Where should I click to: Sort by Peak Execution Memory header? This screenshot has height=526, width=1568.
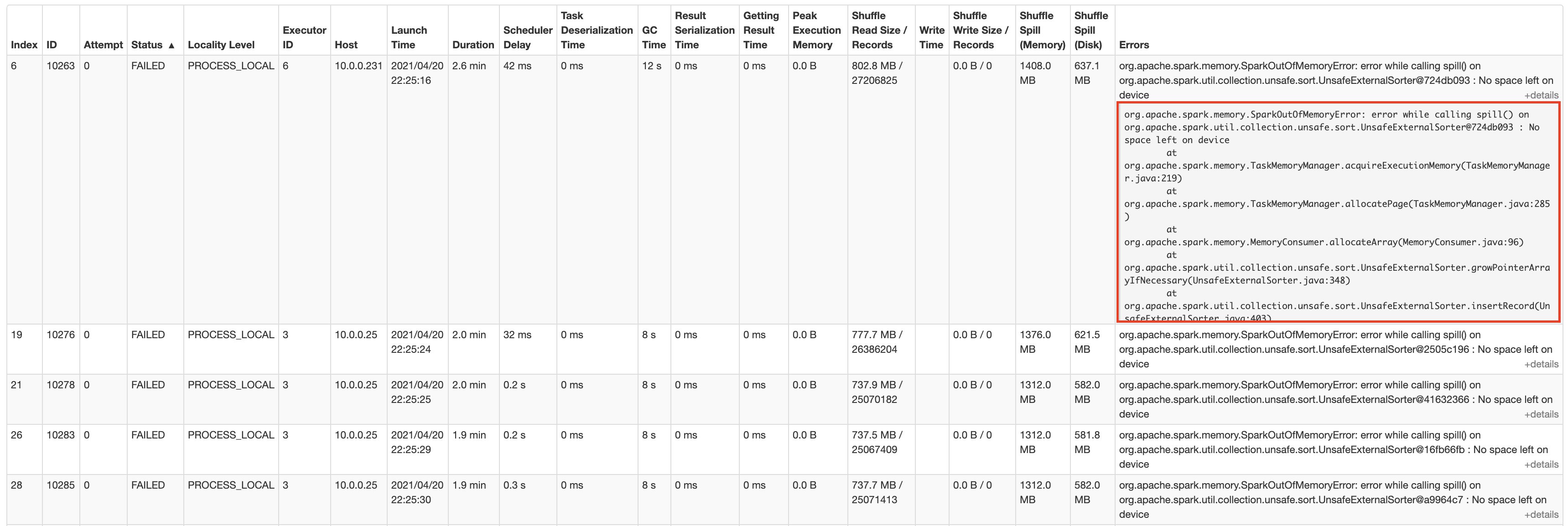[816, 30]
